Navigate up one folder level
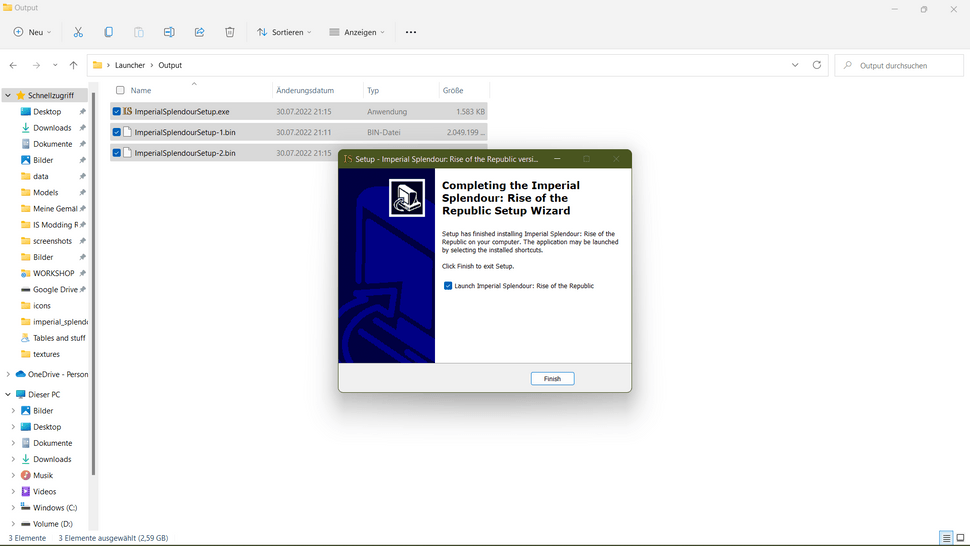The height and width of the screenshot is (546, 970). [x=73, y=65]
